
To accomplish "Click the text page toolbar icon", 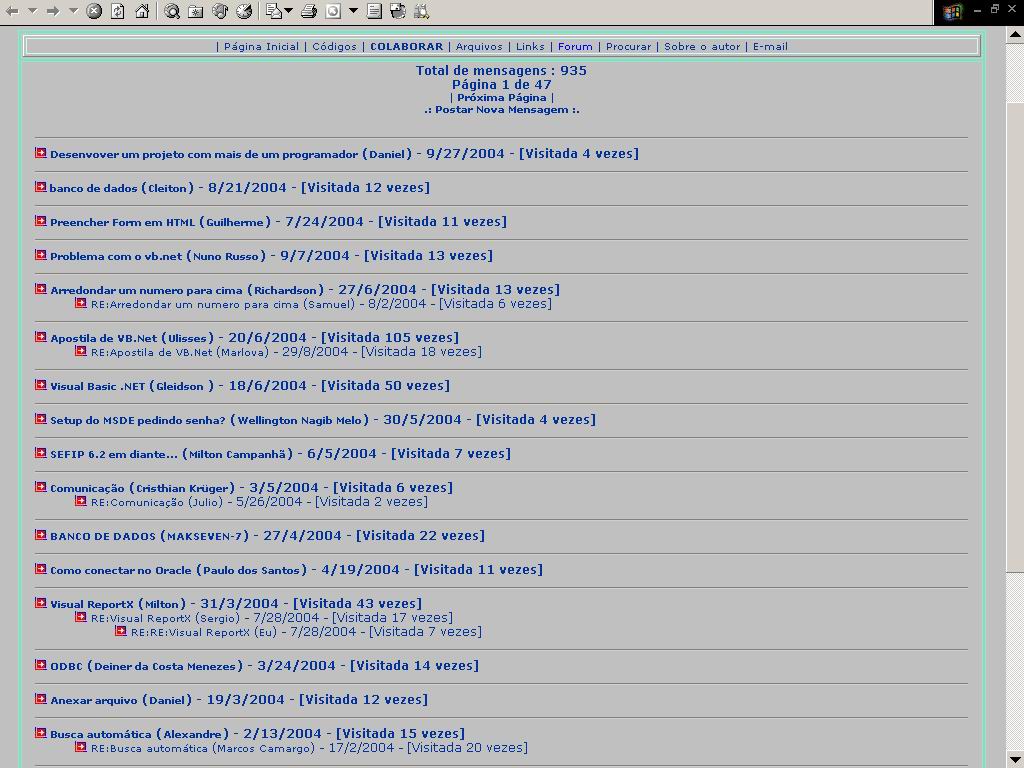I will (374, 11).
